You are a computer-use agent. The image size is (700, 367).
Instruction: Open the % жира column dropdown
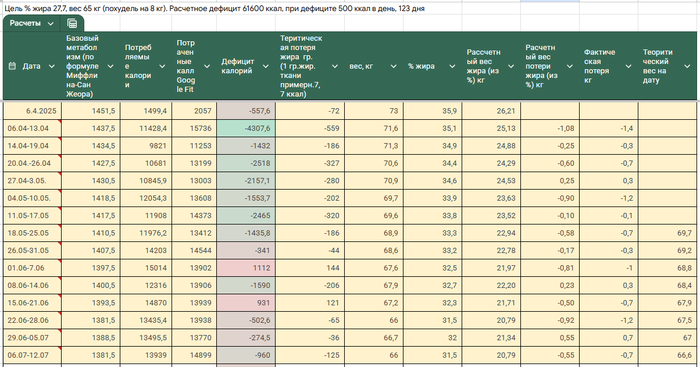(x=452, y=66)
